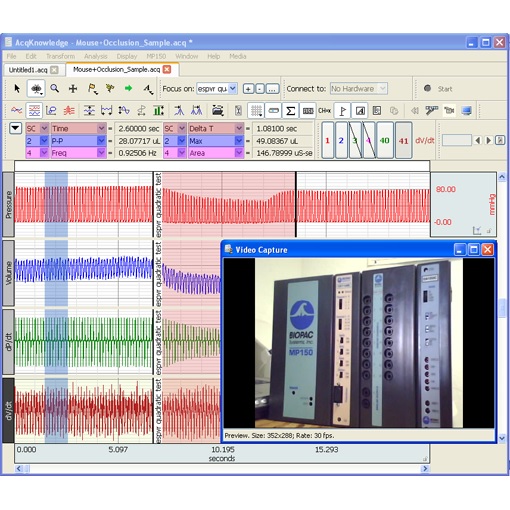
Task: Click the green arrow jump tool
Action: pos(128,88)
